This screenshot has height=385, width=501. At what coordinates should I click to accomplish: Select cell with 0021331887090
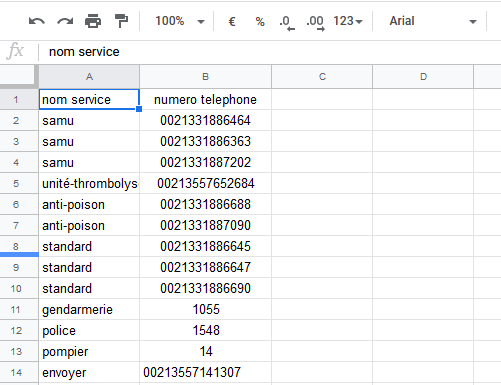205,225
